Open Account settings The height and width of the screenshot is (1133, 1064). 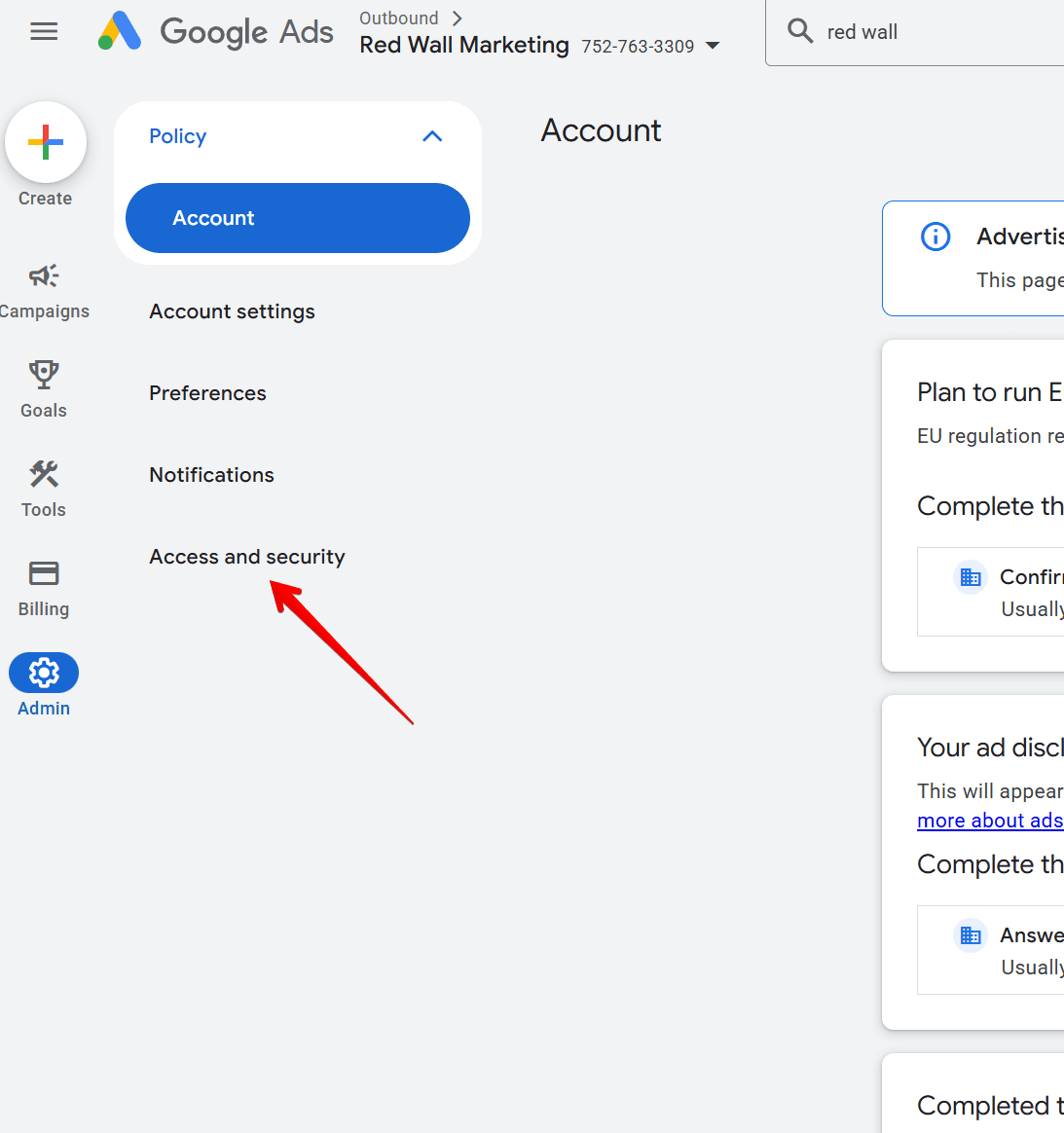click(232, 311)
